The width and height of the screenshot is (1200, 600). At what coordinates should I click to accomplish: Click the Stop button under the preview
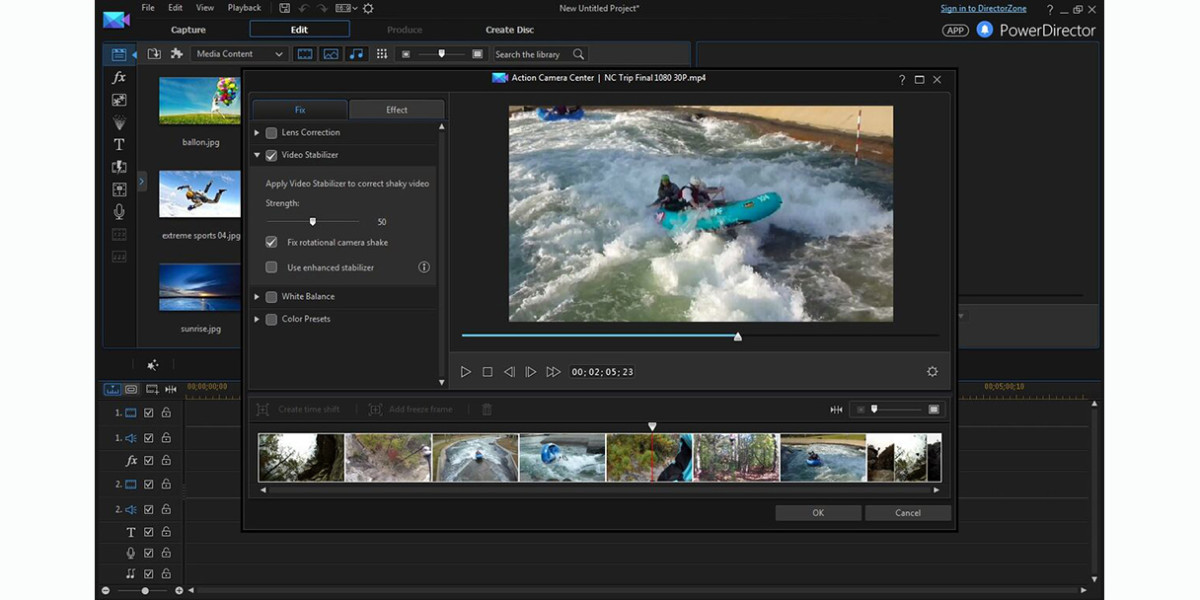[x=487, y=371]
